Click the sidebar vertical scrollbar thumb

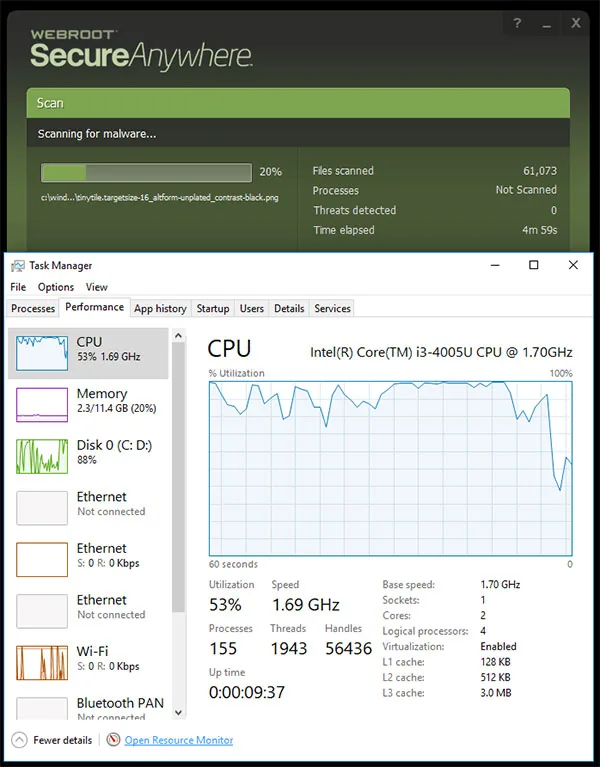click(178, 477)
